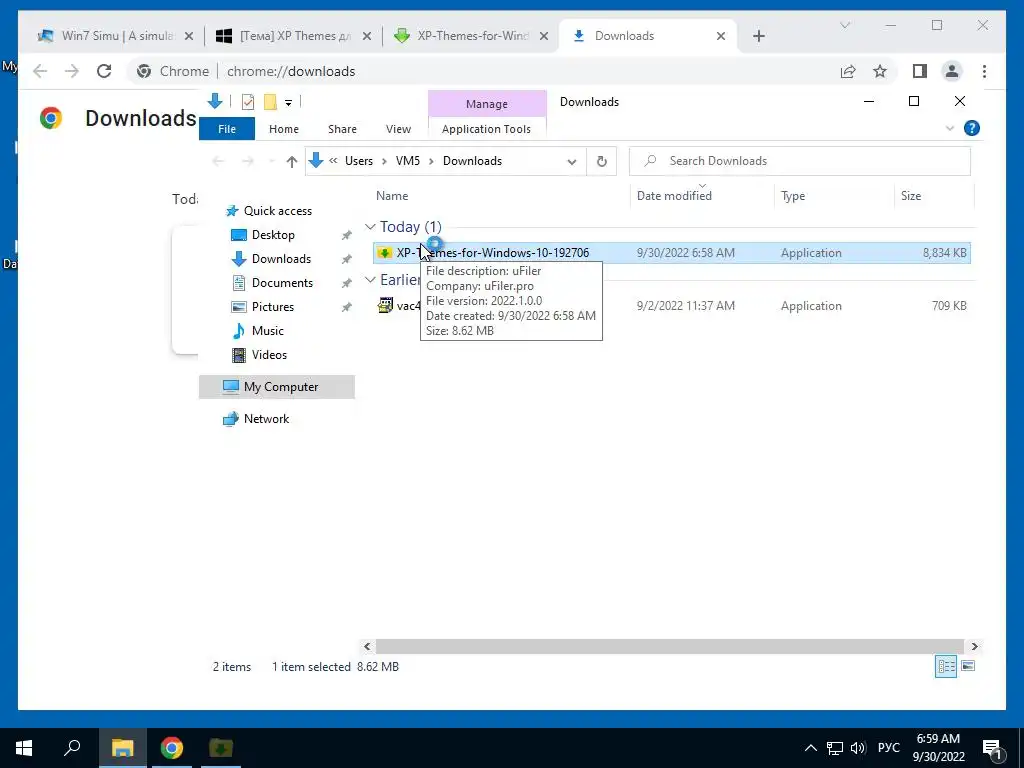Open the Share ribbon tab
This screenshot has height=768, width=1024.
click(x=342, y=129)
